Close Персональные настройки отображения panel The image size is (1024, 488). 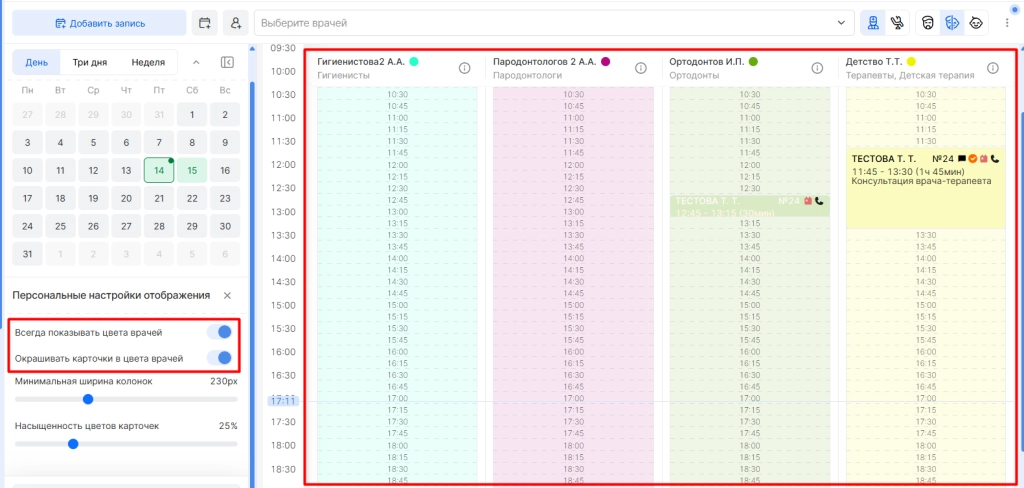[x=227, y=295]
